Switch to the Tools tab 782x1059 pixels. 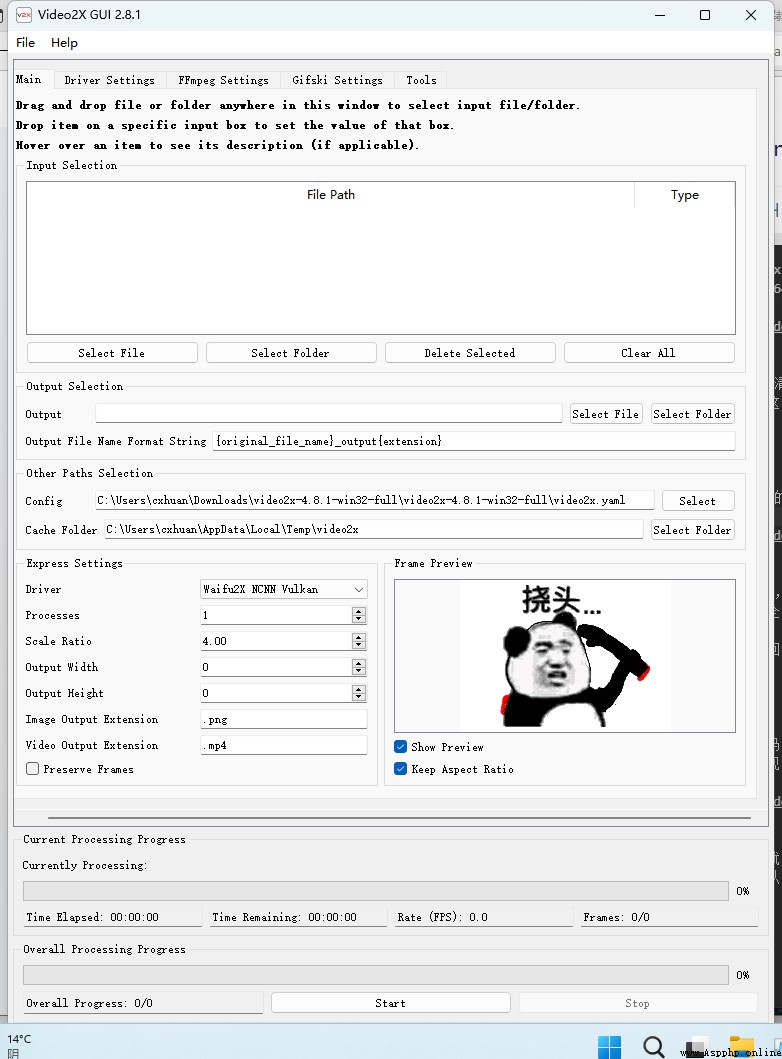coord(421,80)
